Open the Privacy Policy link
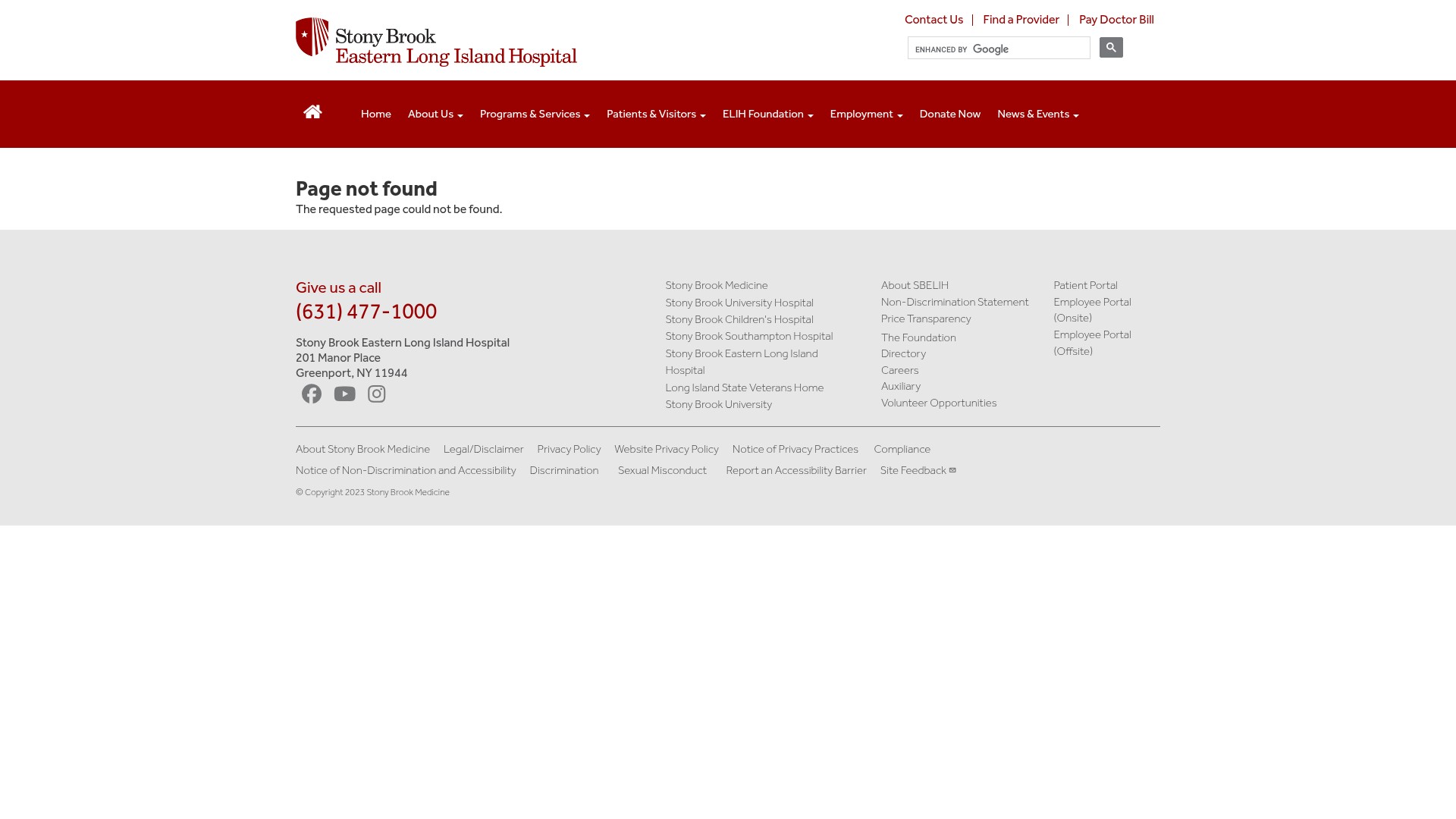 click(x=569, y=449)
